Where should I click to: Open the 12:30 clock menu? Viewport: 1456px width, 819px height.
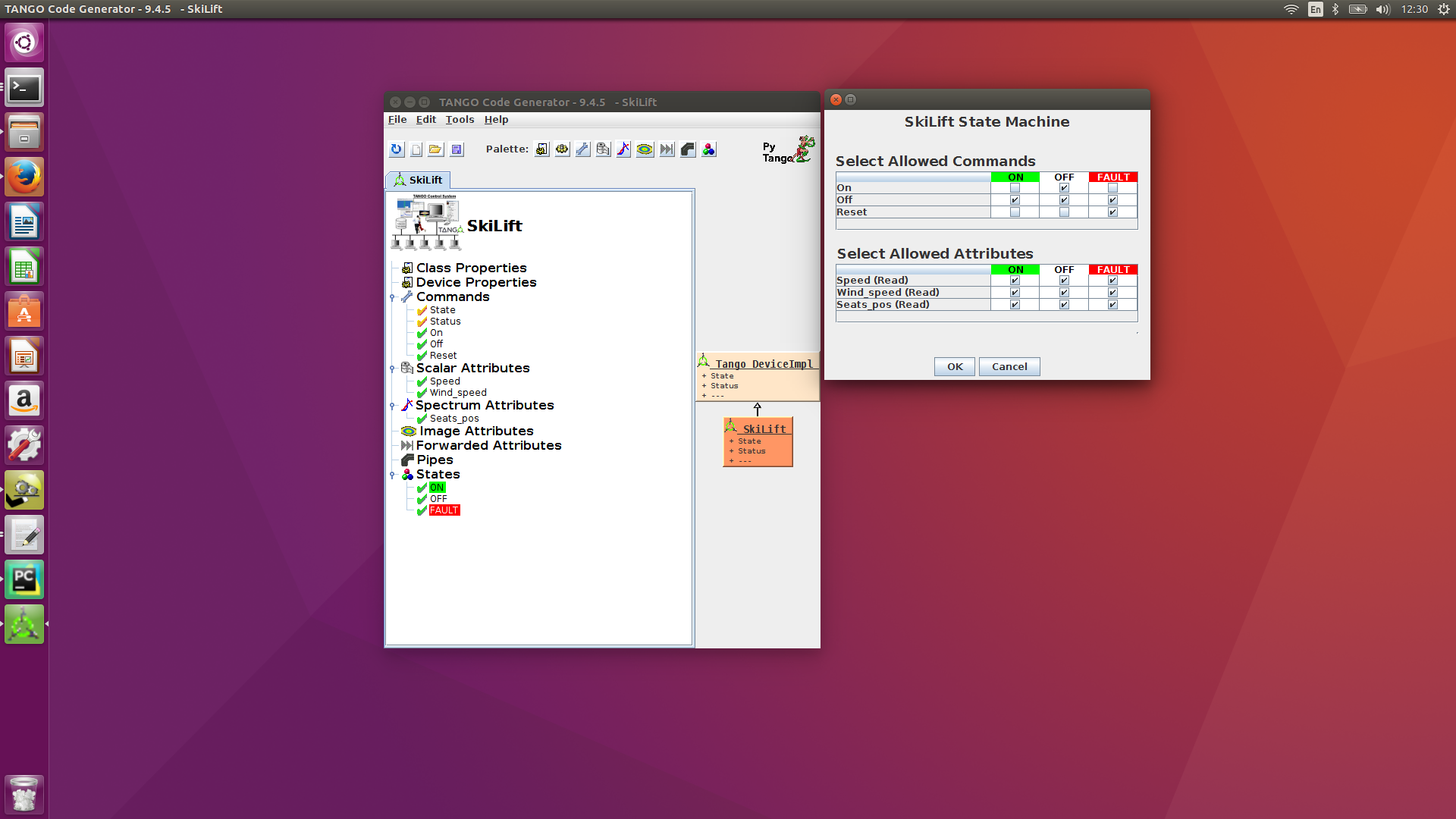[x=1414, y=9]
